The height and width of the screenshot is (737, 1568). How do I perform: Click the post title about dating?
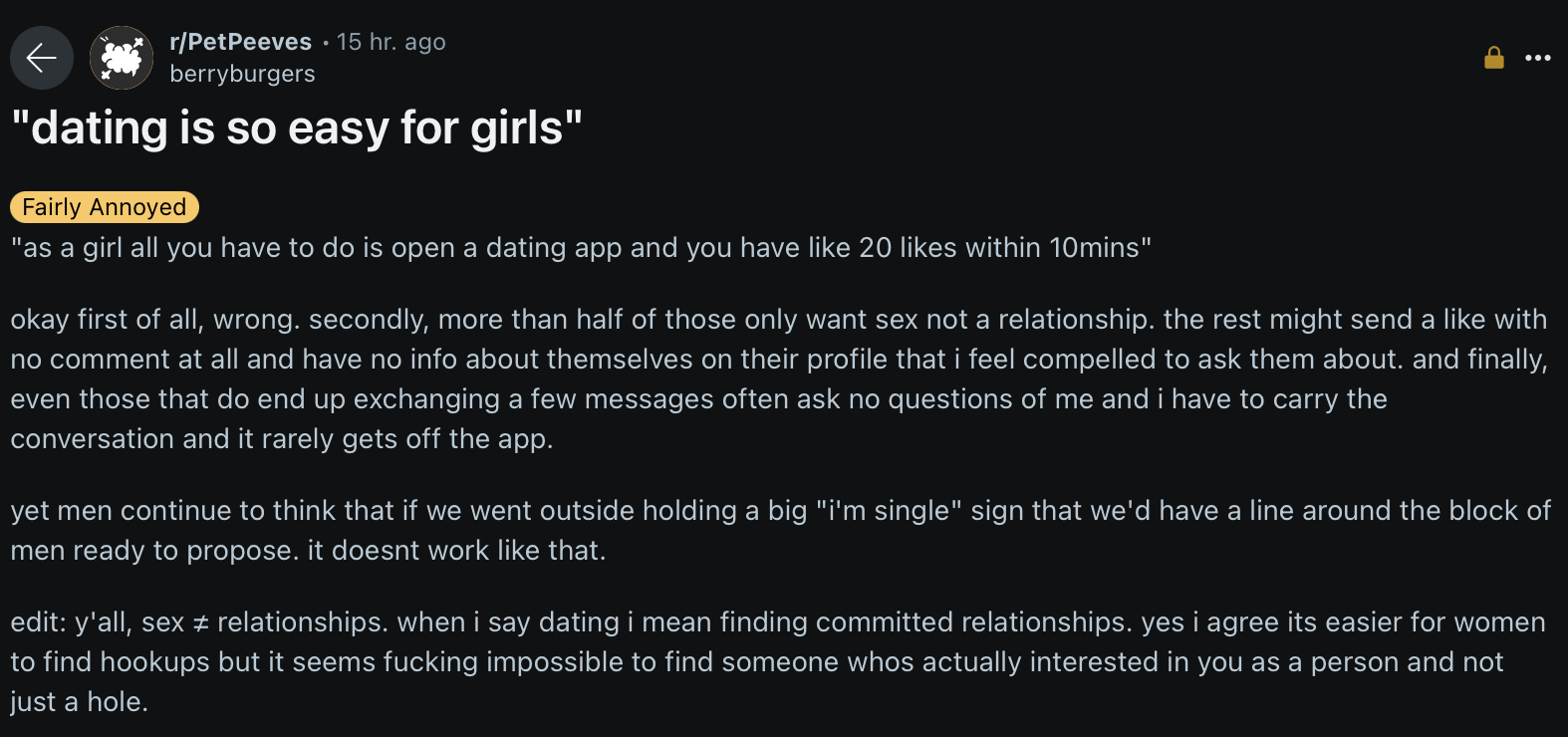(297, 128)
